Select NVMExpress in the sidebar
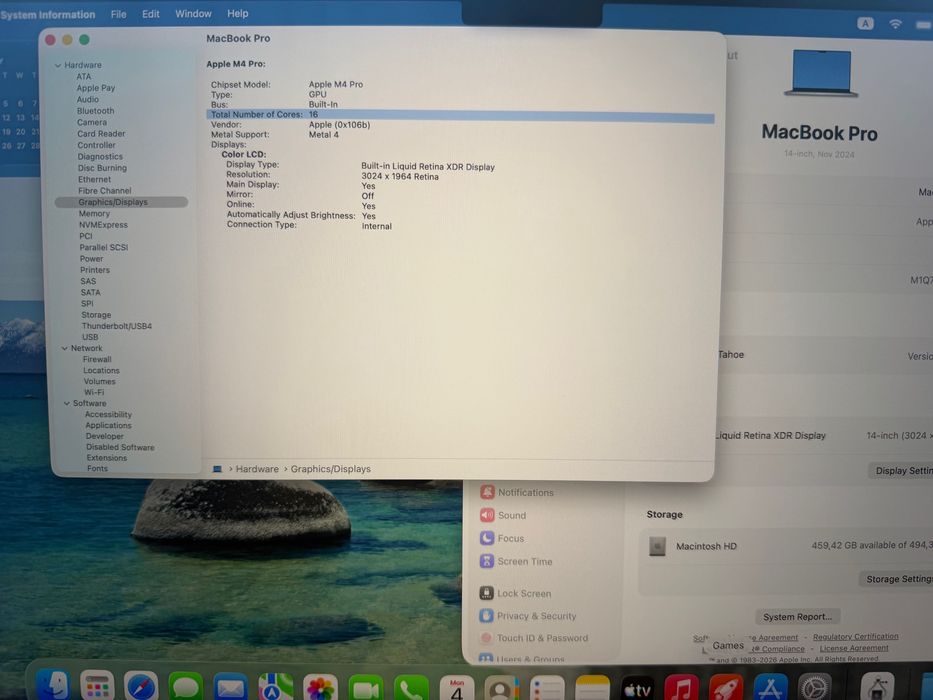The image size is (933, 700). [103, 225]
